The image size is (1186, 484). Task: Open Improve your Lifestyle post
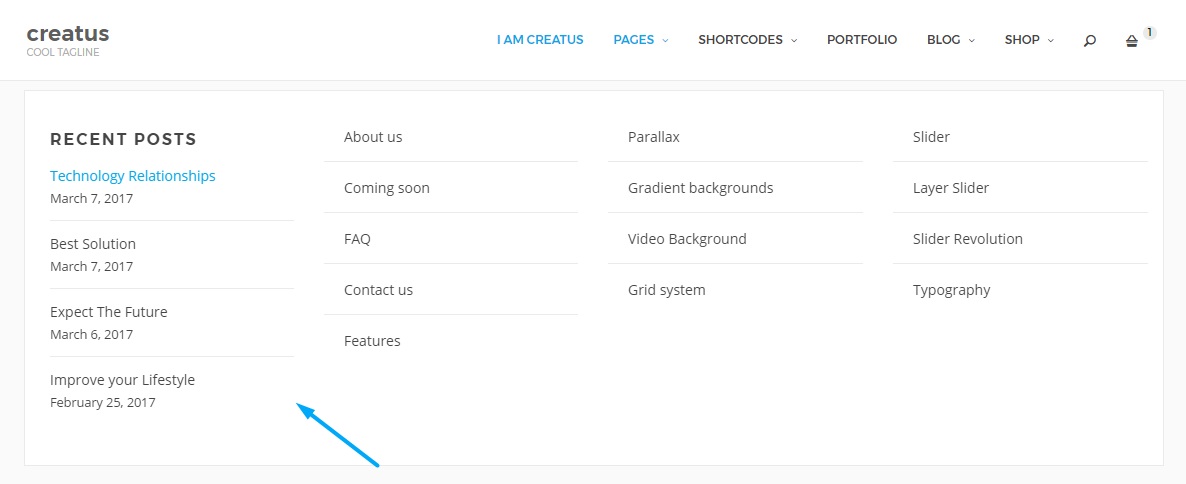point(122,380)
